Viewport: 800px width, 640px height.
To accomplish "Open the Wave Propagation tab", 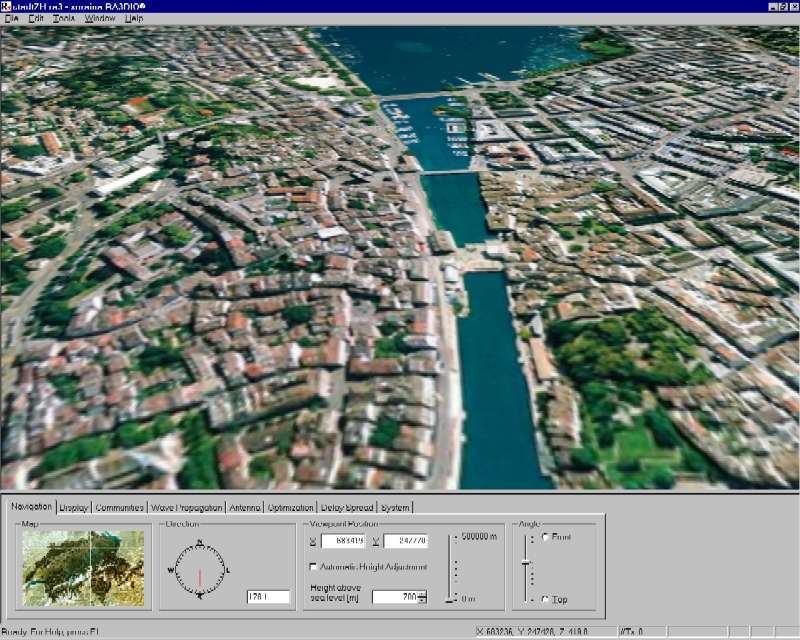I will 186,508.
